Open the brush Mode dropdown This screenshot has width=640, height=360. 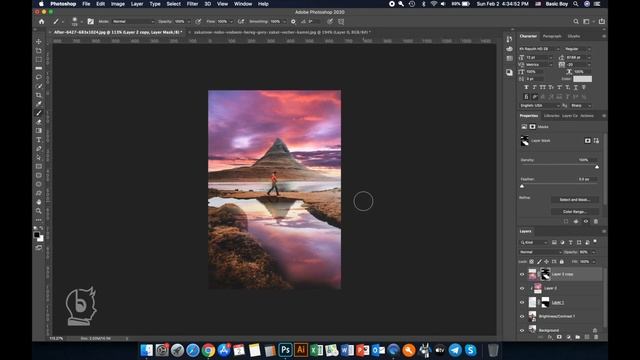point(133,21)
